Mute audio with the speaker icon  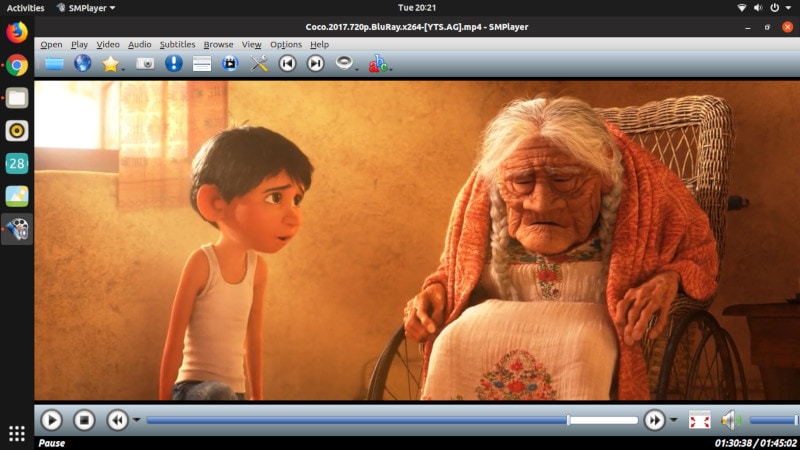tap(731, 420)
